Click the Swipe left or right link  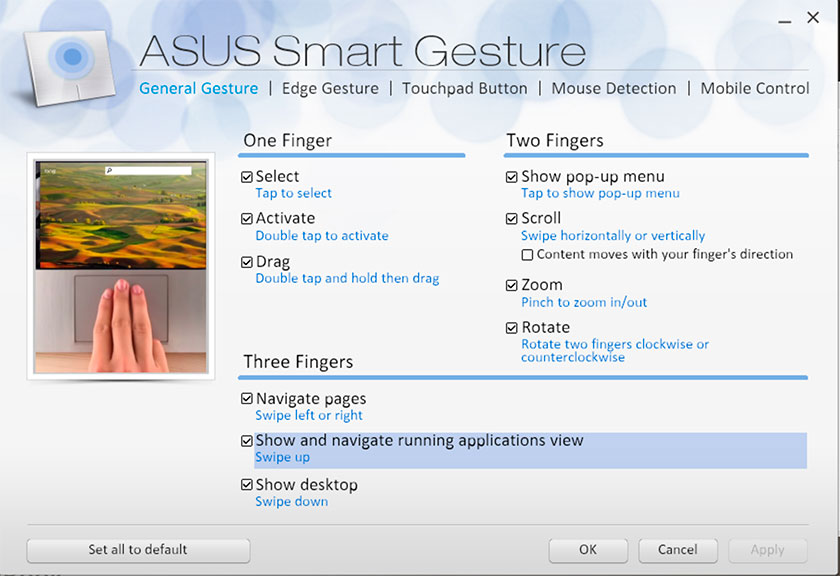[x=309, y=416]
